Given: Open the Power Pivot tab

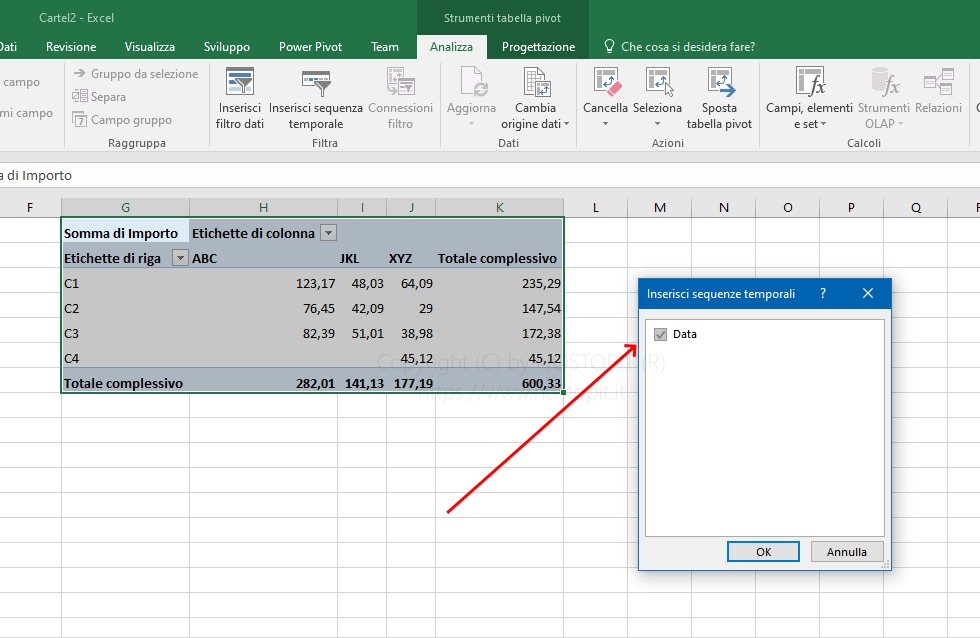Looking at the screenshot, I should (311, 47).
